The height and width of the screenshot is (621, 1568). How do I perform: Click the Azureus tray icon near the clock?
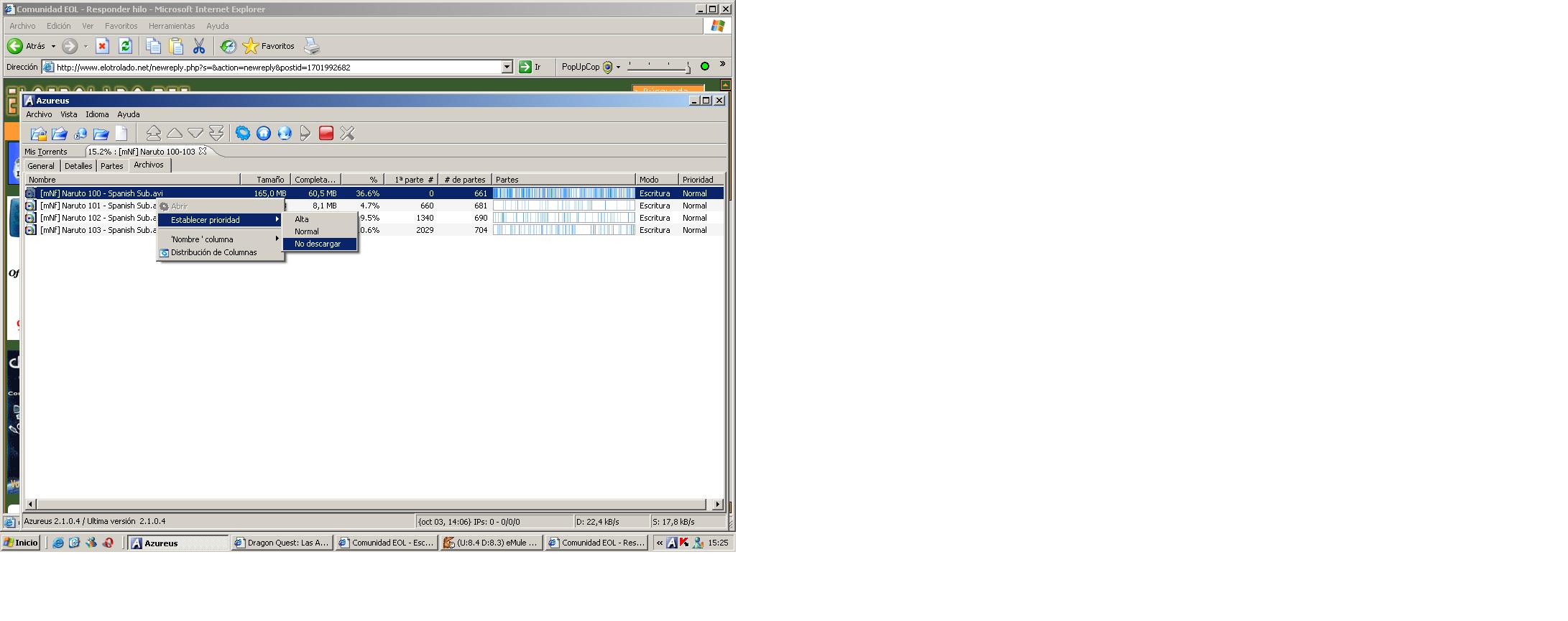[671, 543]
